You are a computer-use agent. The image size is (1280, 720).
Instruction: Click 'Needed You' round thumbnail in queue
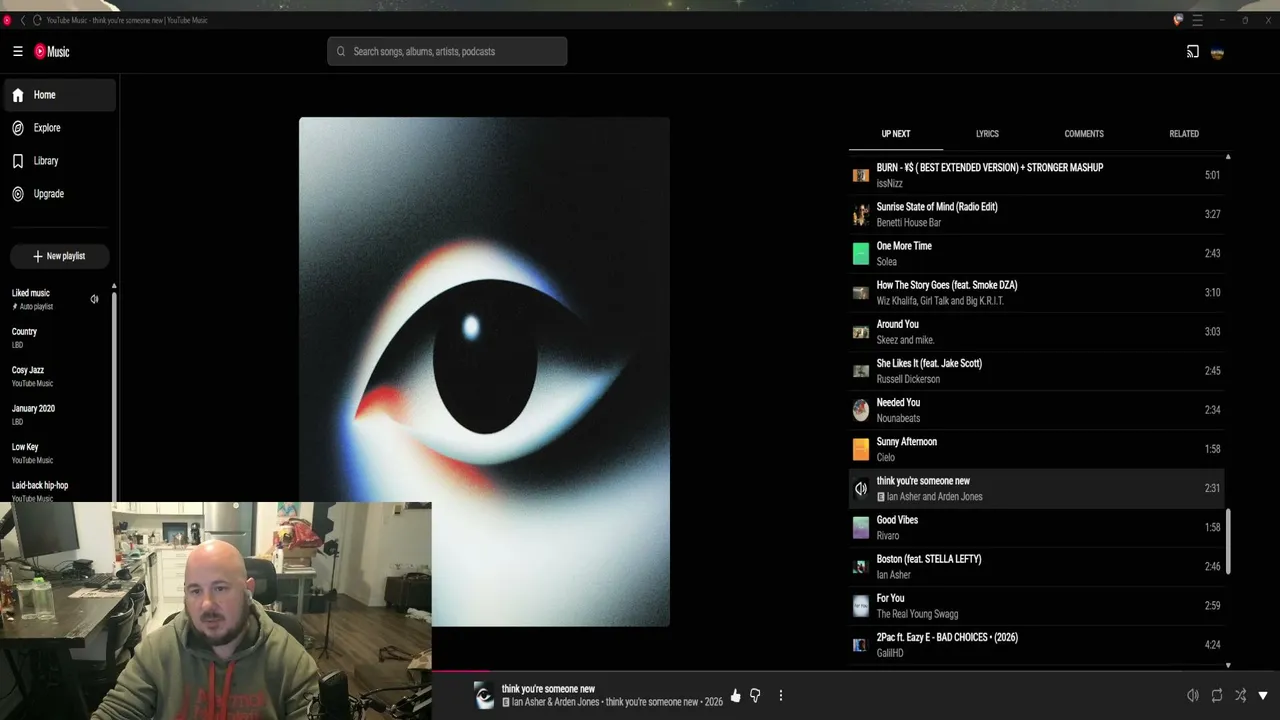point(861,410)
